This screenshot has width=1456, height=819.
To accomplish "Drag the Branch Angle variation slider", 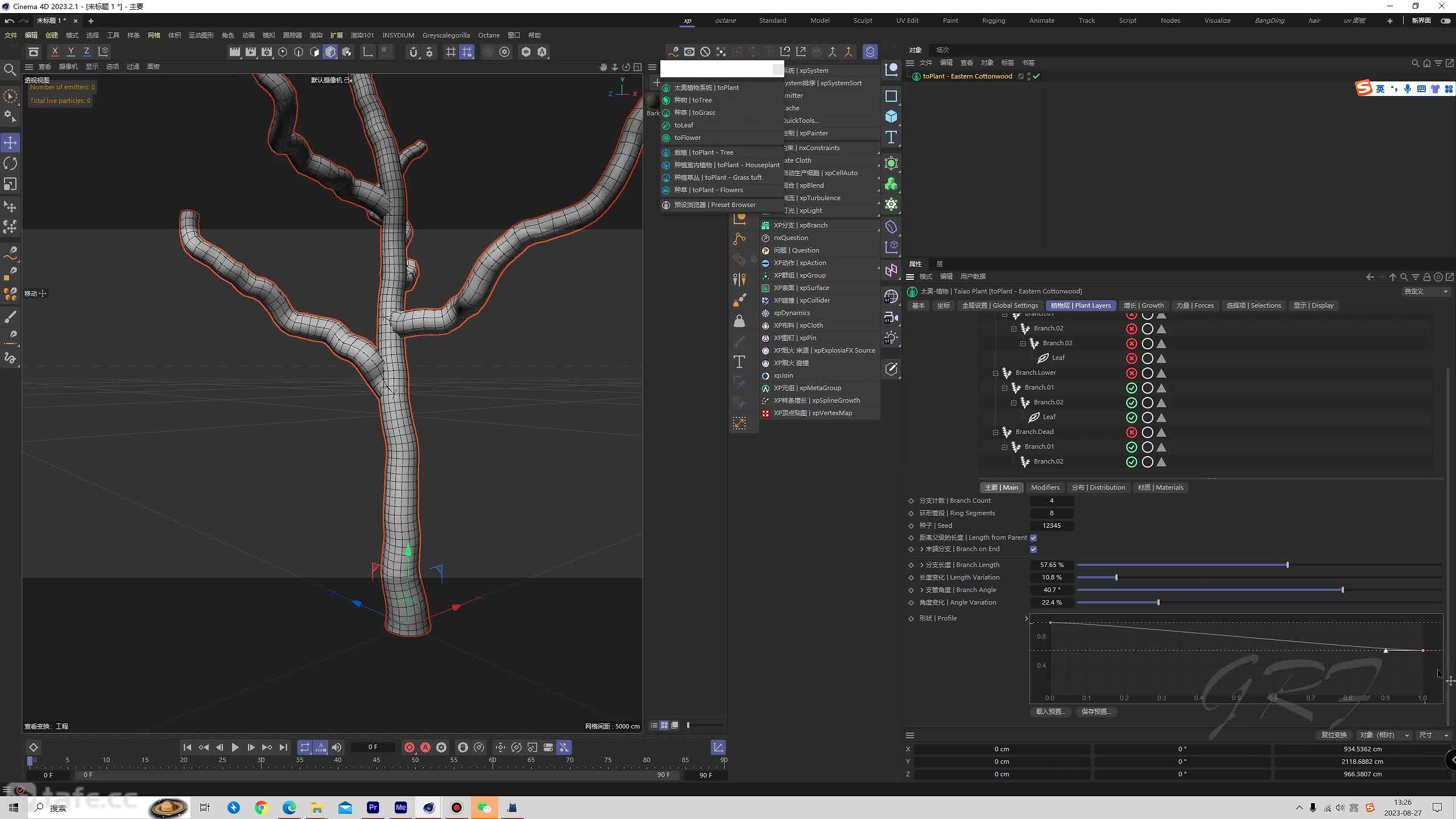I will (x=1158, y=601).
